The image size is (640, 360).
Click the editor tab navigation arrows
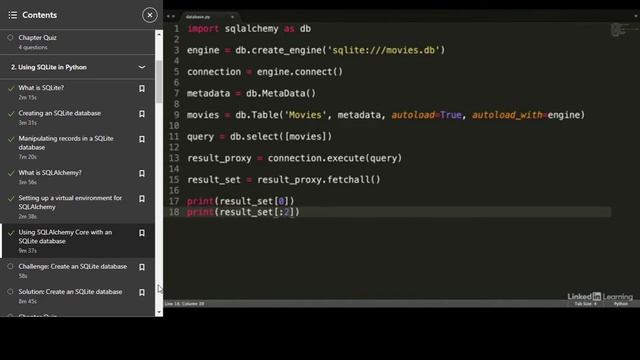coord(170,17)
